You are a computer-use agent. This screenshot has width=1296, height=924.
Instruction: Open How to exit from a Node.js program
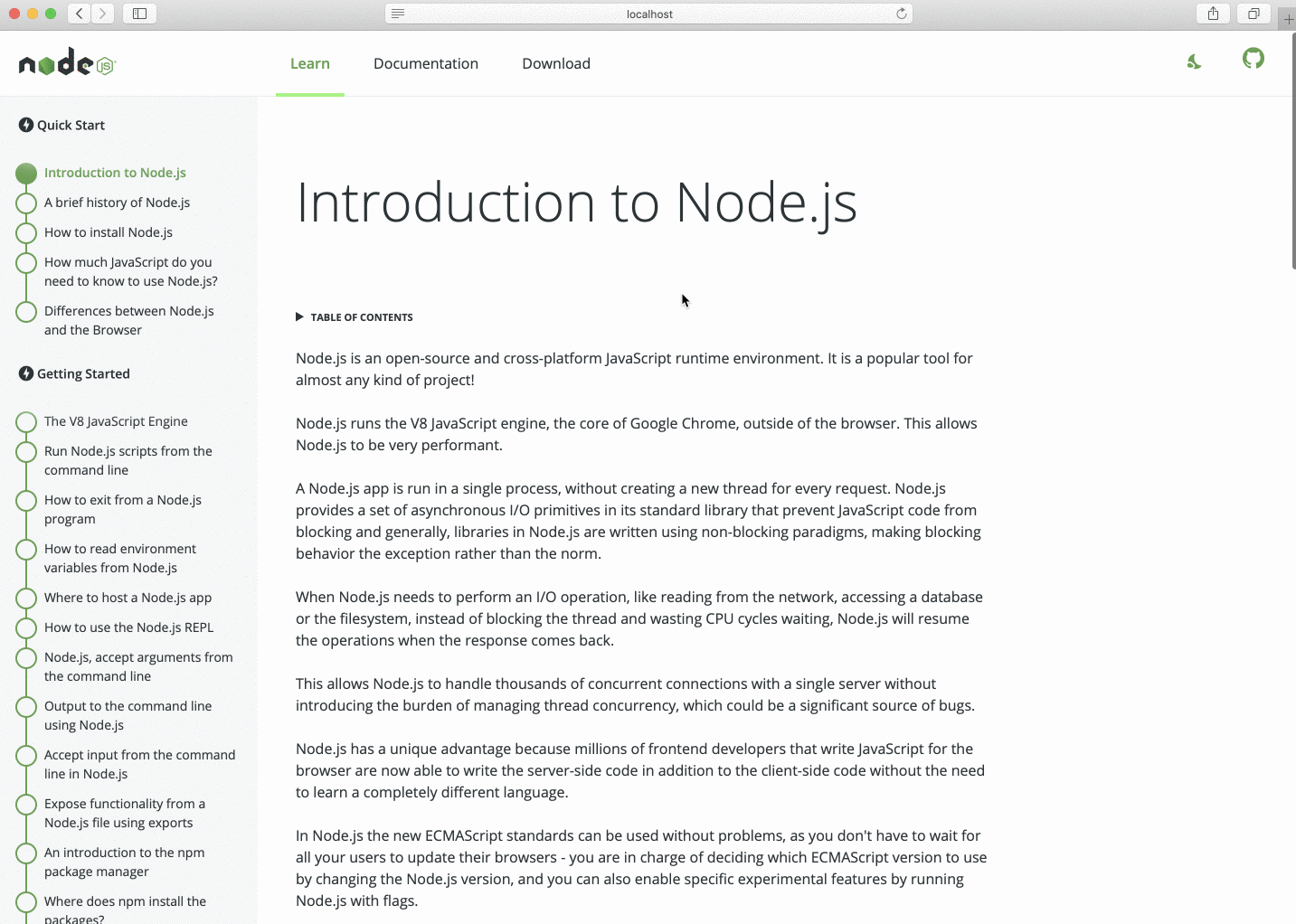(123, 509)
